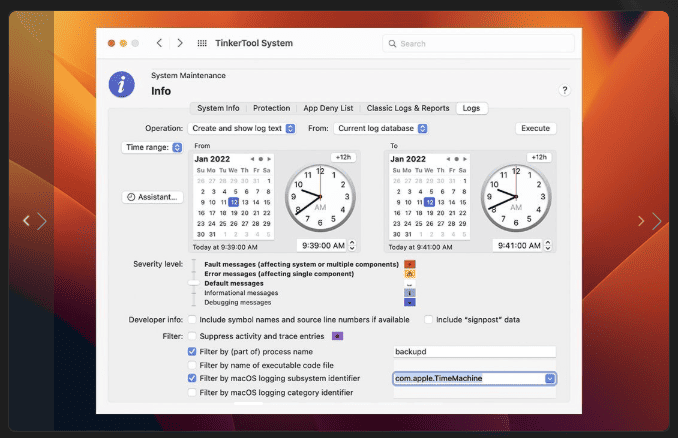Select day 13 in To calendar
The width and height of the screenshot is (678, 438).
pyautogui.click(x=441, y=202)
